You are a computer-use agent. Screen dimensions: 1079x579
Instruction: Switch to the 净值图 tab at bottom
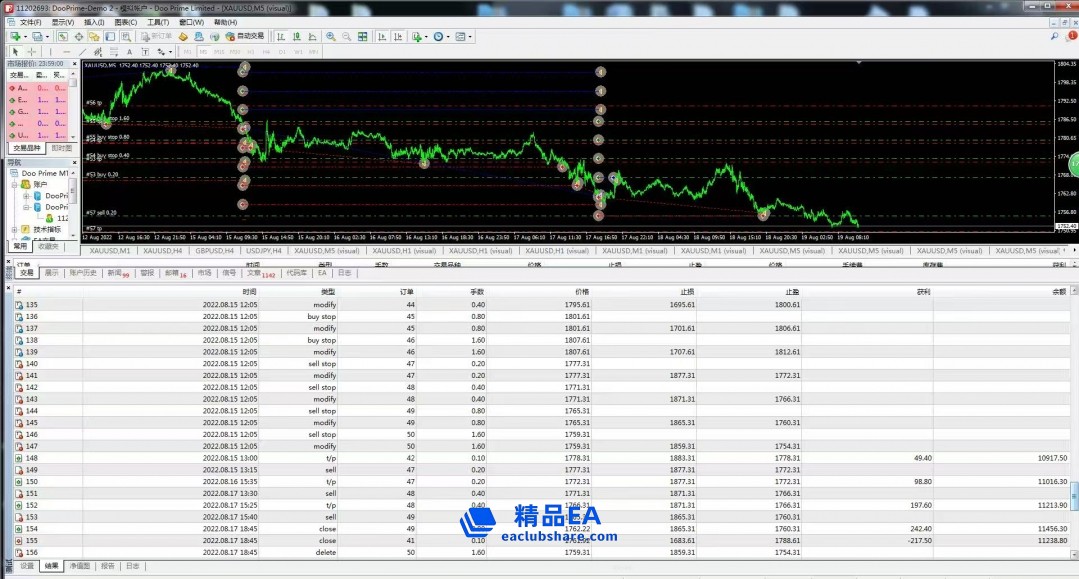78,565
